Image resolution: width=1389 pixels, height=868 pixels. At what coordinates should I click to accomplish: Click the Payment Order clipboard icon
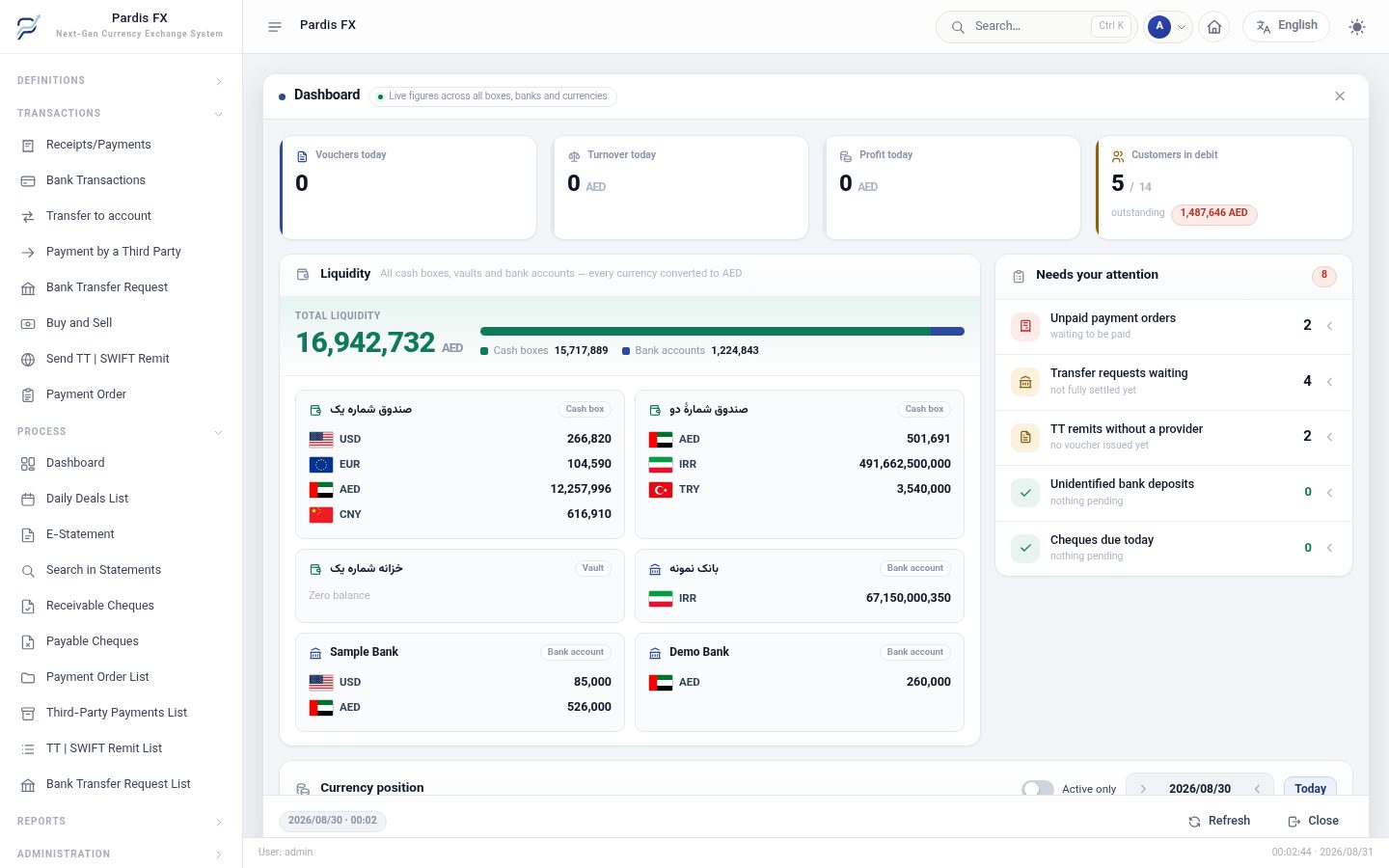[x=28, y=395]
